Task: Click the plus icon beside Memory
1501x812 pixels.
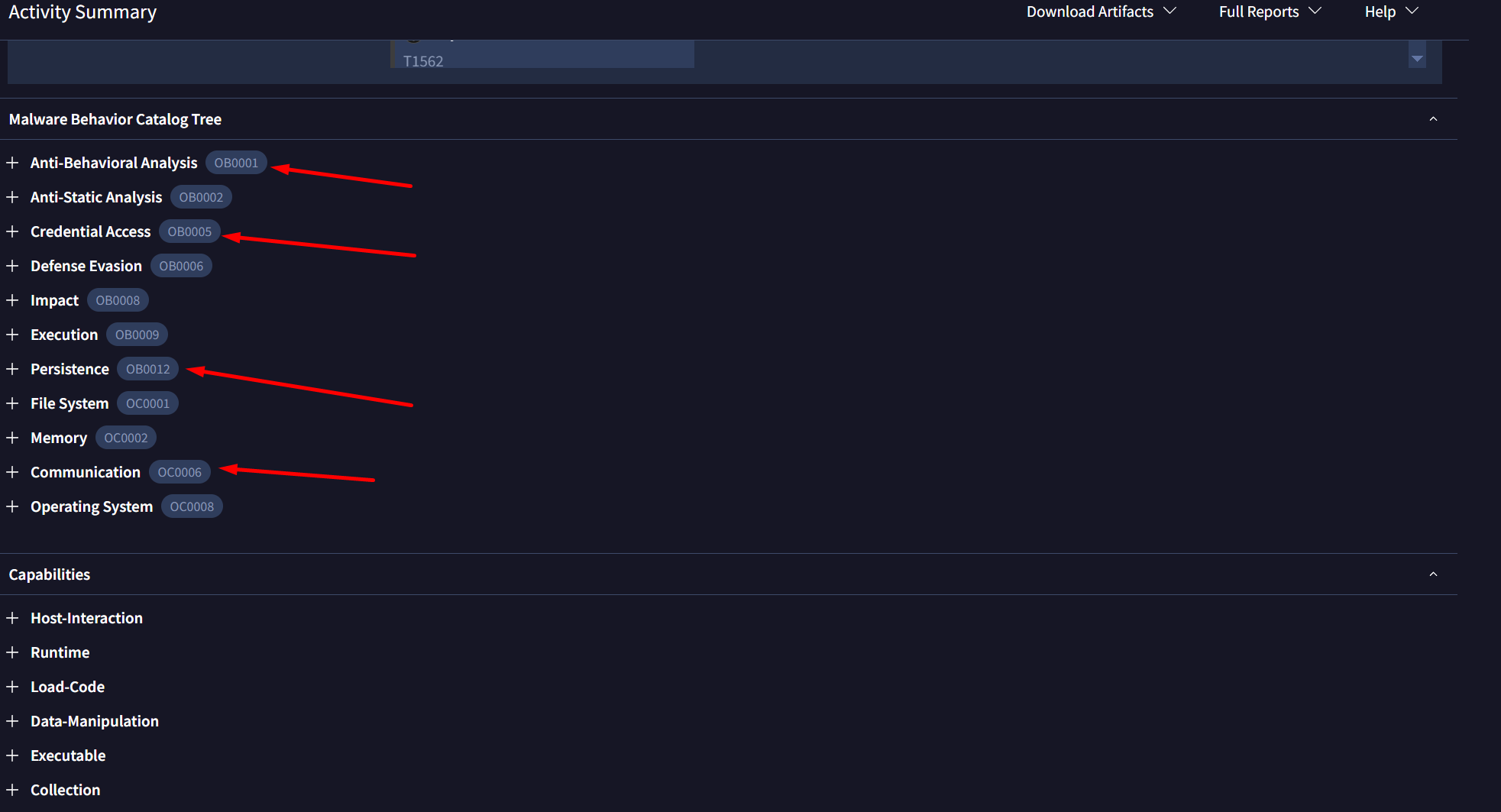Action: pyautogui.click(x=12, y=438)
